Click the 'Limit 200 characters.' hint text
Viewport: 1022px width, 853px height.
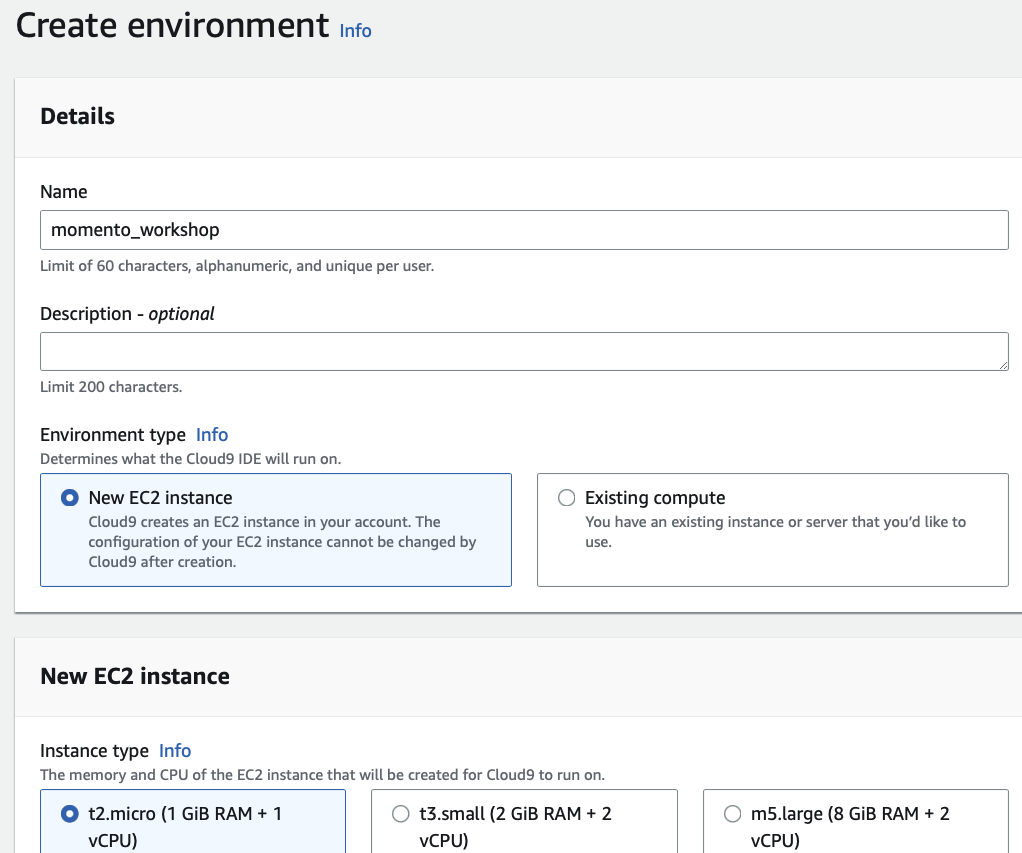coord(111,387)
